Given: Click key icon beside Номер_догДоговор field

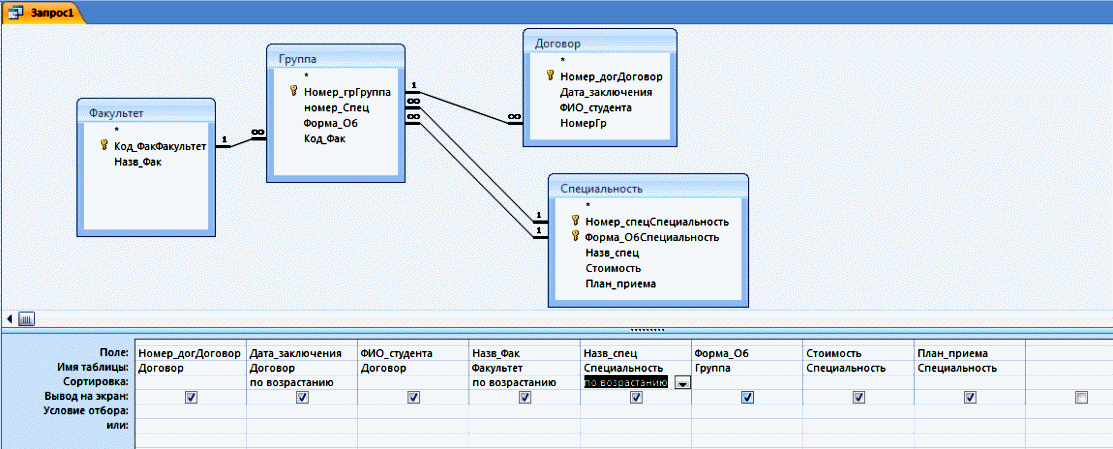Looking at the screenshot, I should click(550, 76).
